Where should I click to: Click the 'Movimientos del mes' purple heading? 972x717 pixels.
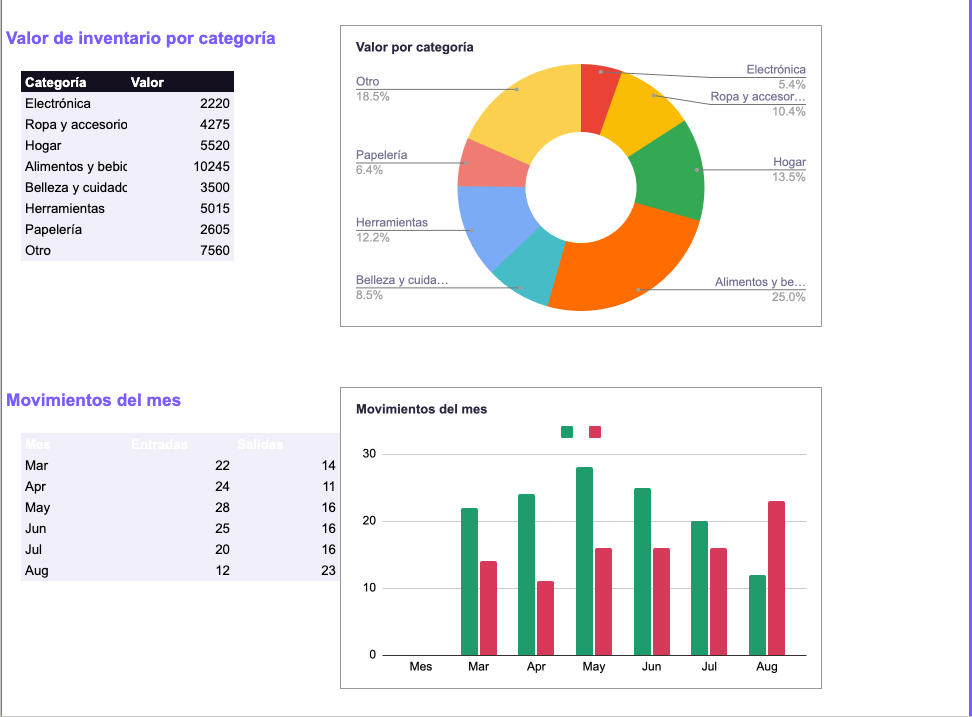click(94, 400)
